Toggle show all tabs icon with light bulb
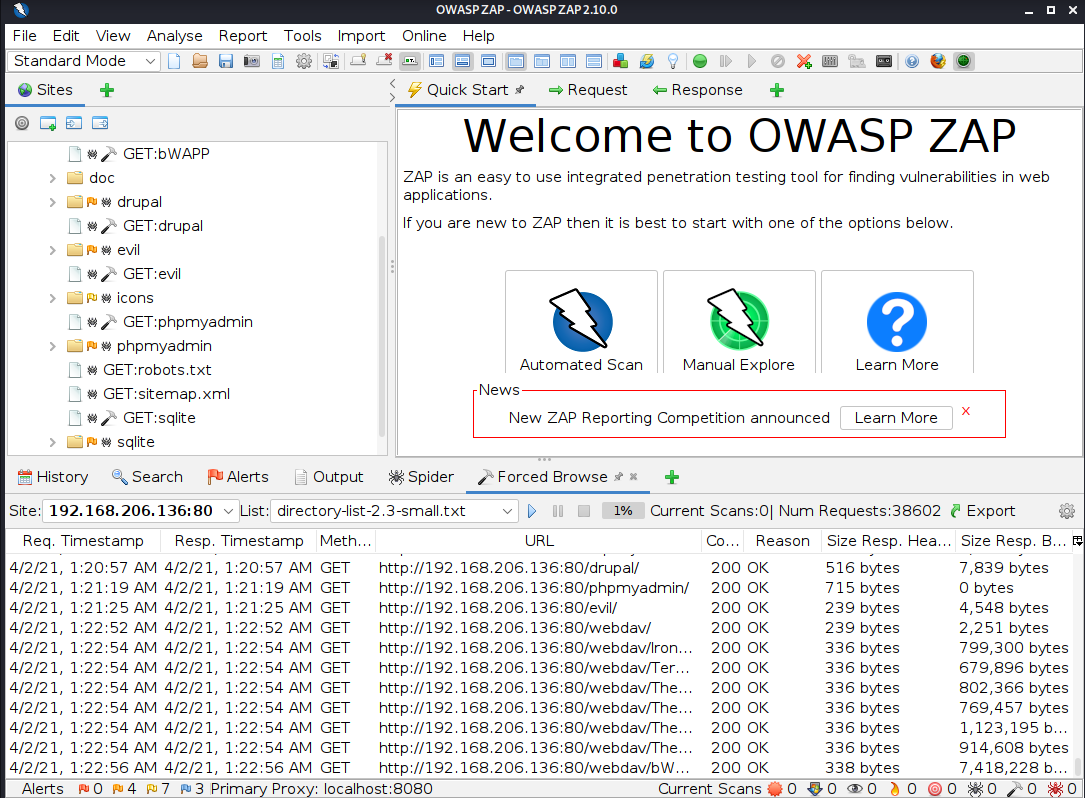 coord(358,62)
